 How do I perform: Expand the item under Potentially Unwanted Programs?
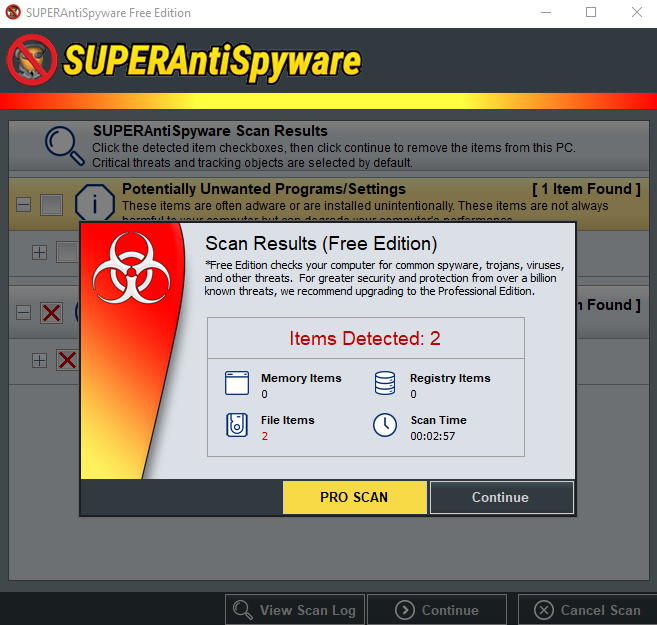click(x=39, y=253)
